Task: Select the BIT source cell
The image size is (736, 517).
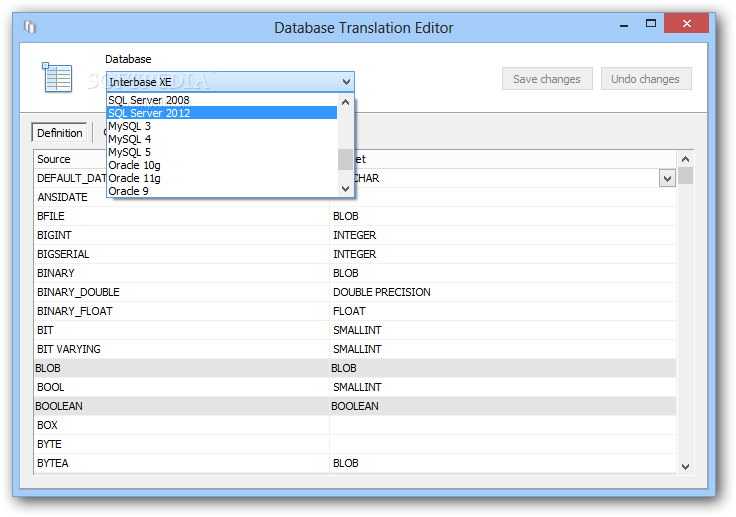Action: [x=181, y=330]
